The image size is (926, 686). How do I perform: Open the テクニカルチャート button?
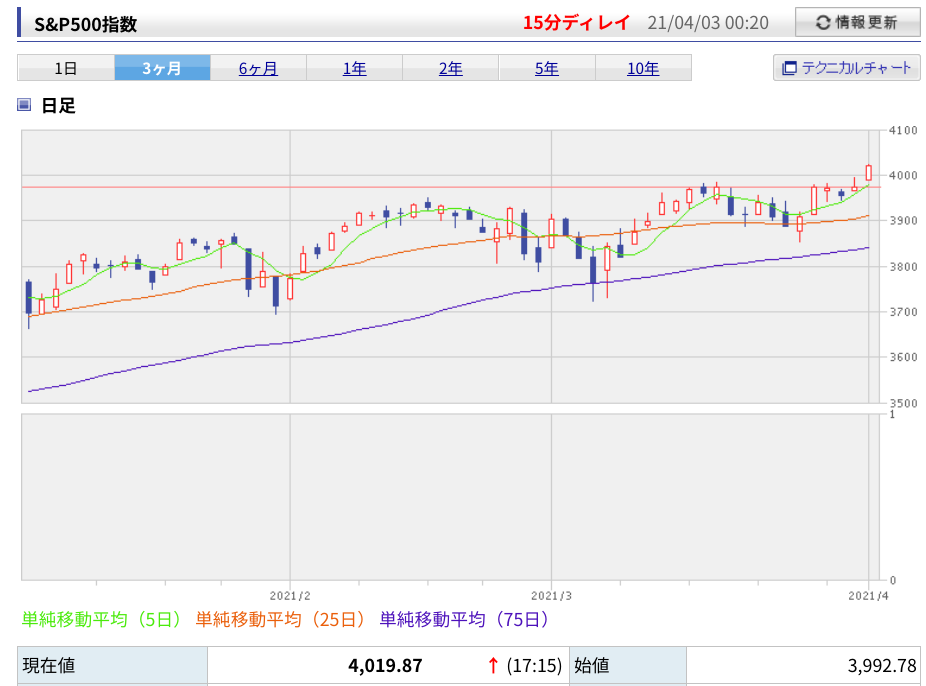coord(846,68)
